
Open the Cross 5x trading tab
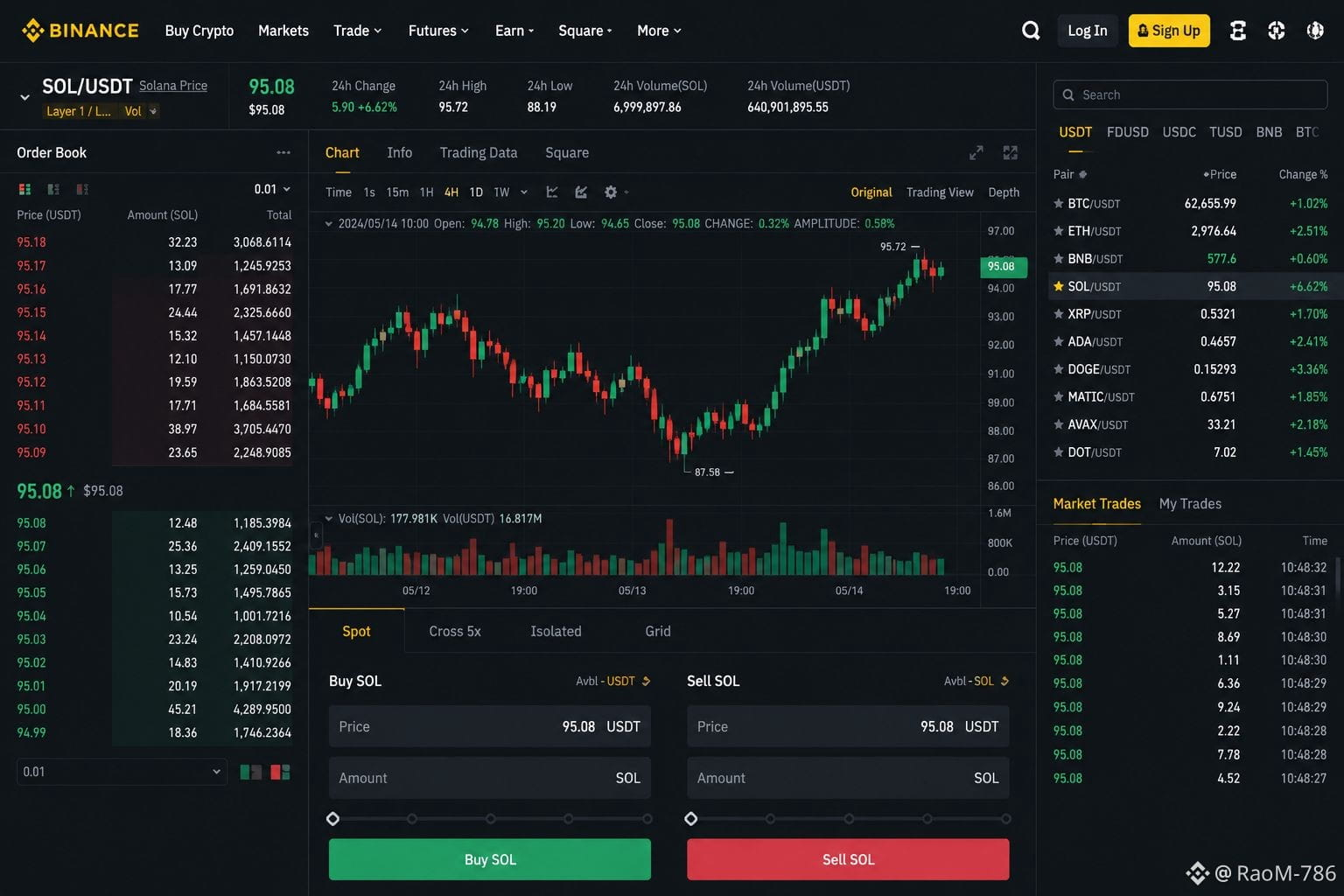[455, 631]
